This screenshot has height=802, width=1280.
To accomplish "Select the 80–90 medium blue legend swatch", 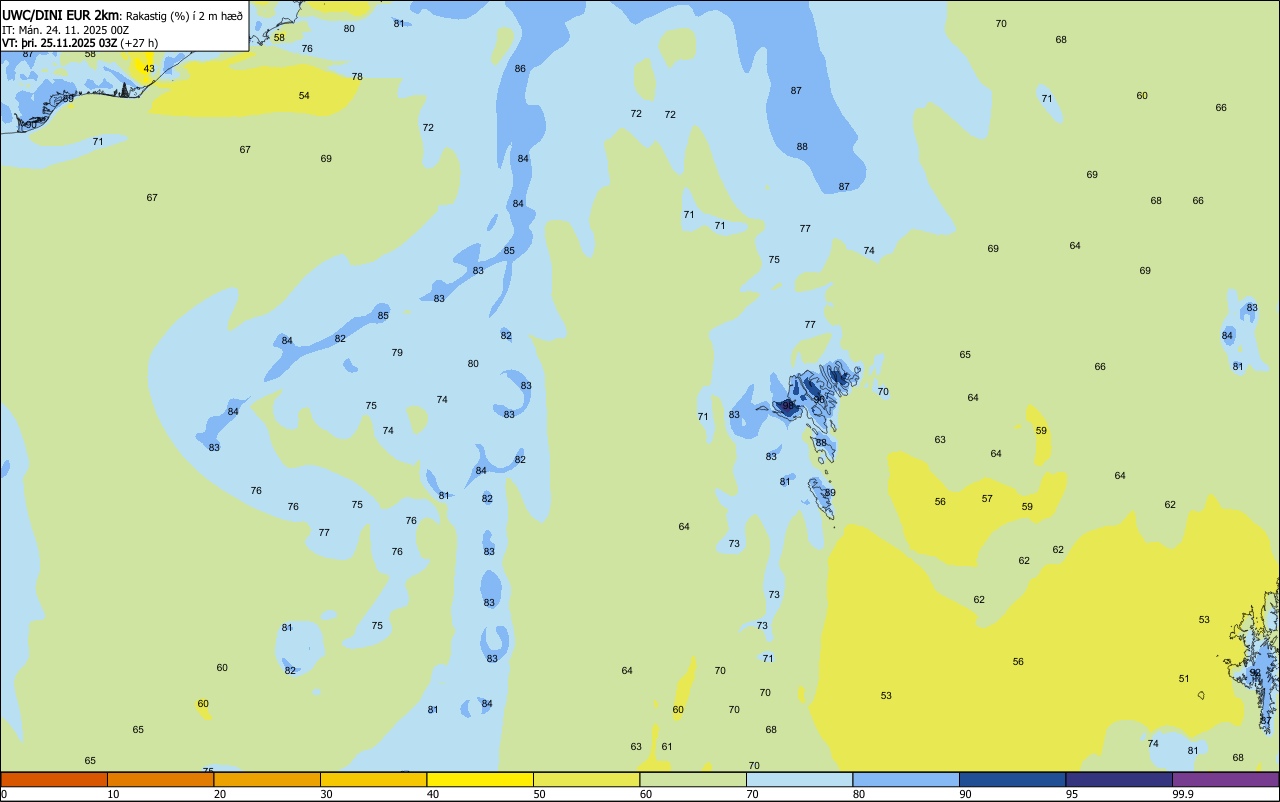I will click(906, 779).
